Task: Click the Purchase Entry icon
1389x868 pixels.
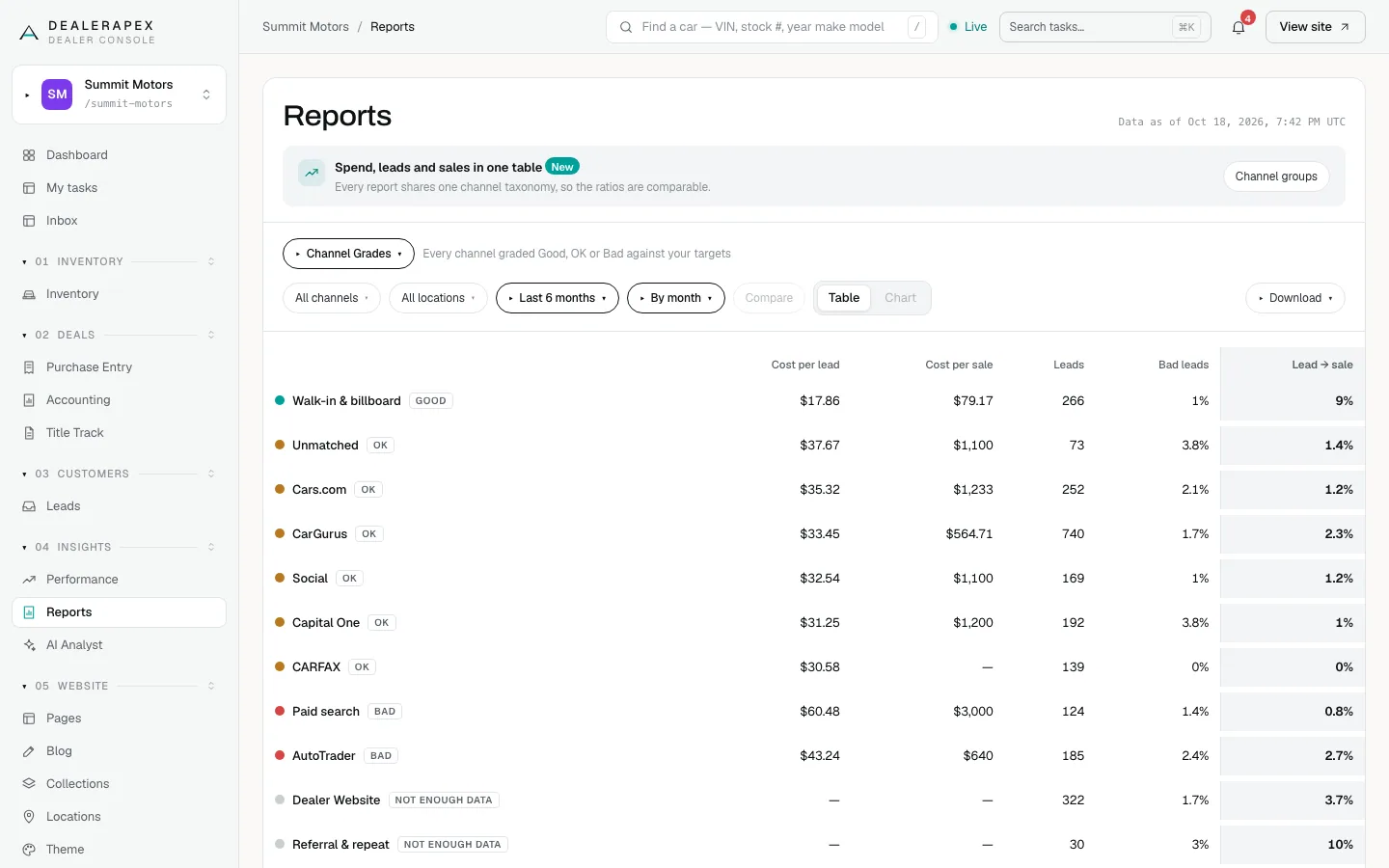Action: point(29,367)
